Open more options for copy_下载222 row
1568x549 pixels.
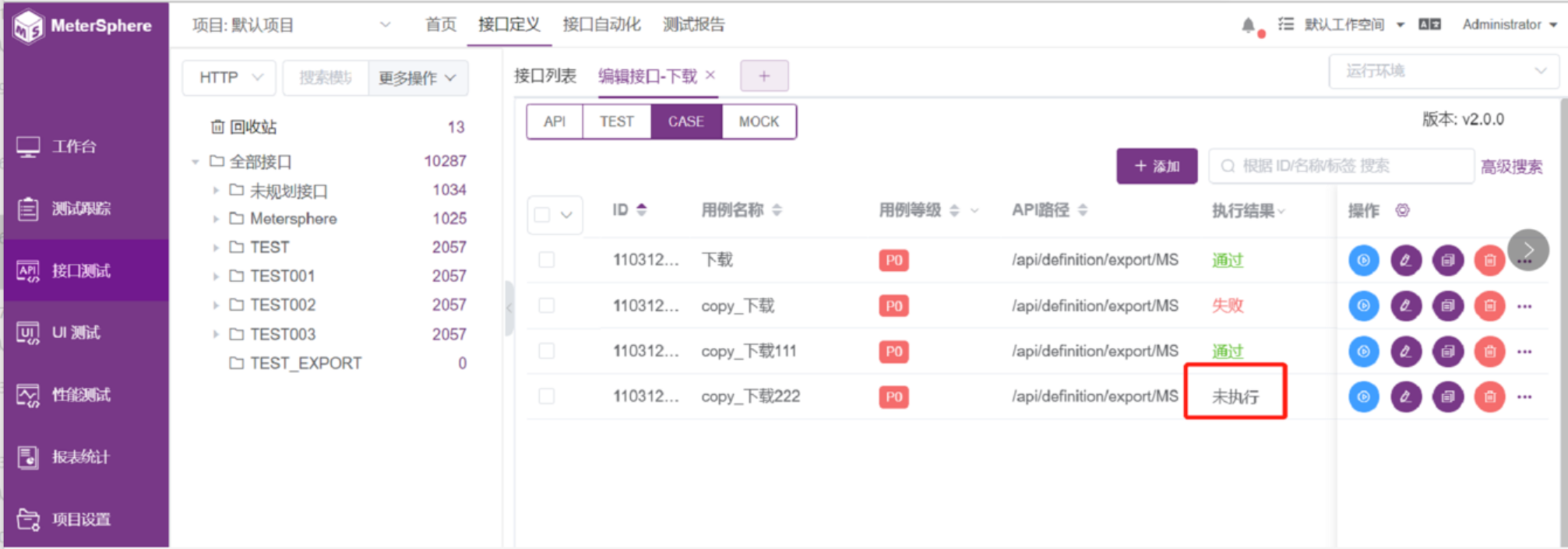point(1524,397)
